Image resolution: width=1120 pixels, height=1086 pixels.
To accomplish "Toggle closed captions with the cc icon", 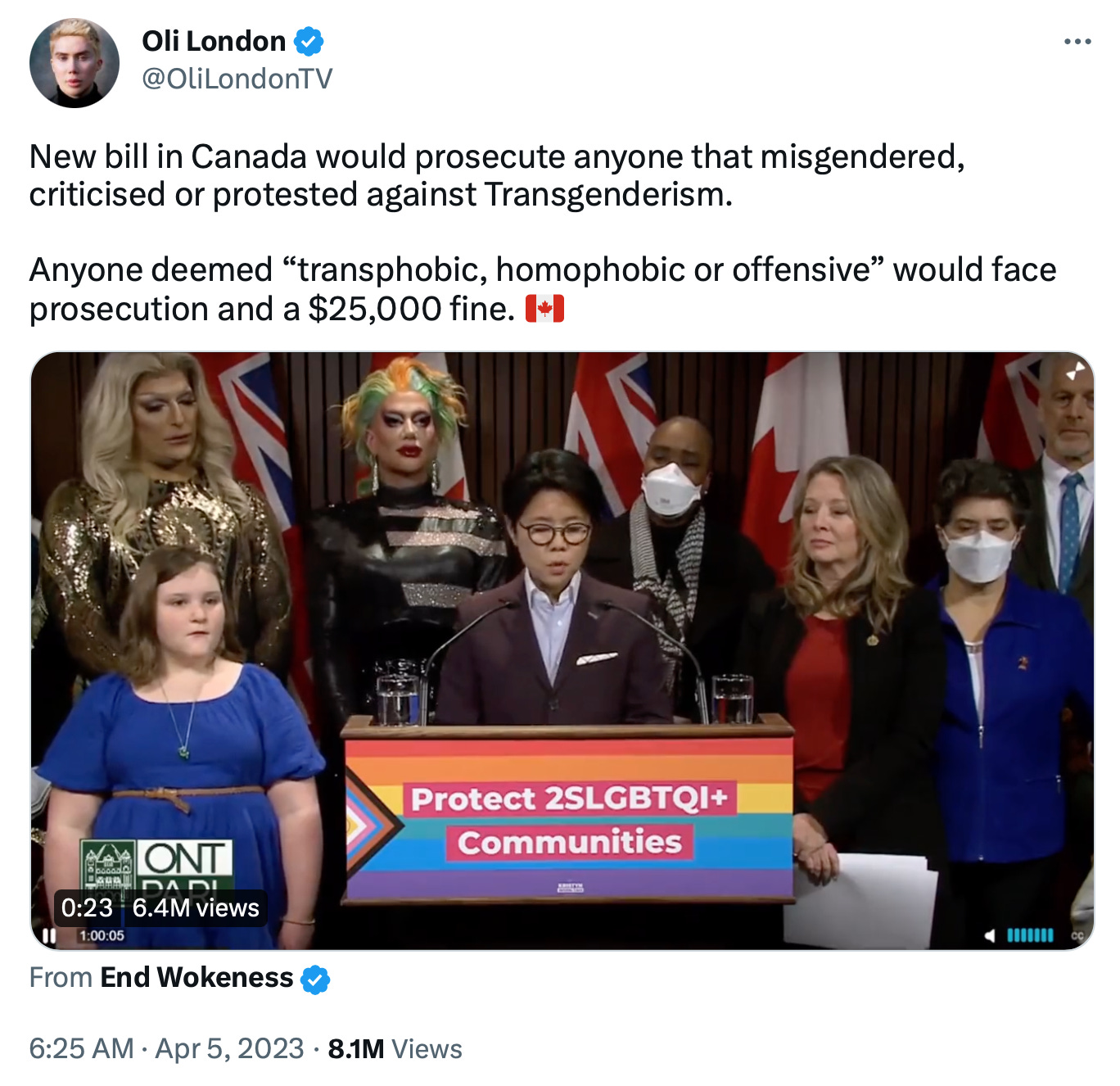I will pyautogui.click(x=1077, y=935).
